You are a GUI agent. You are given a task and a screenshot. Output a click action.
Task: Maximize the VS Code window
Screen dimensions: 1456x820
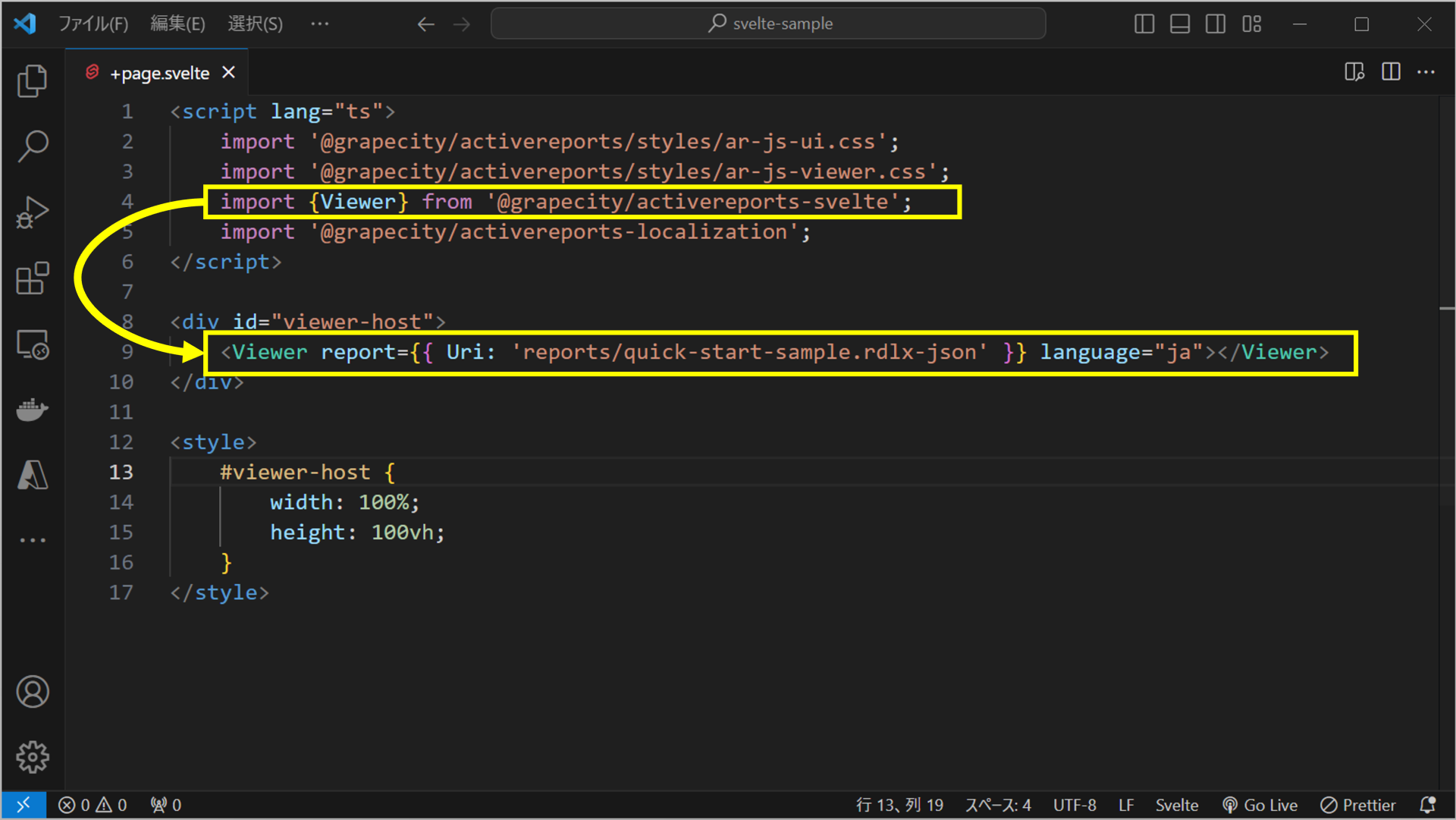point(1362,24)
